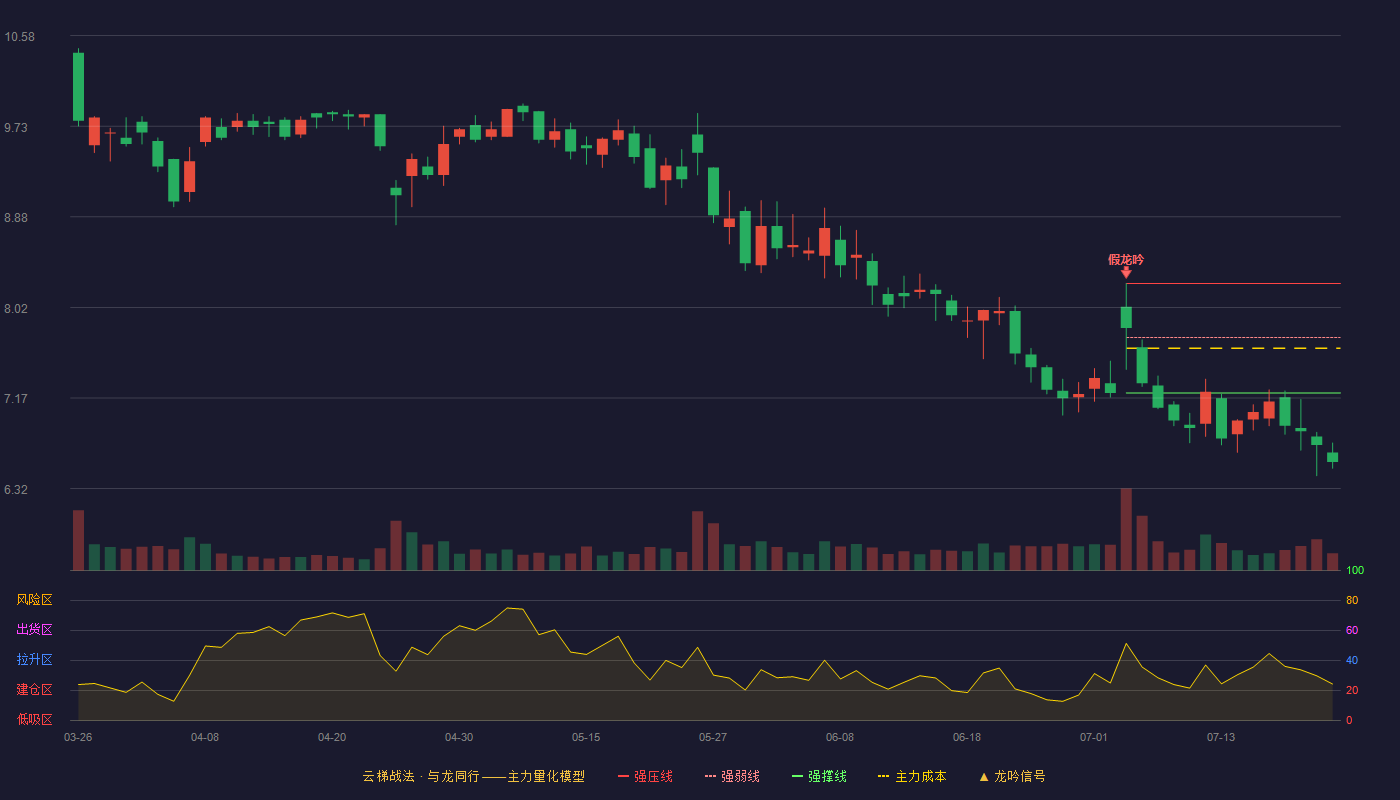Click the 04-20 date axis label
This screenshot has height=800, width=1400.
tap(332, 737)
